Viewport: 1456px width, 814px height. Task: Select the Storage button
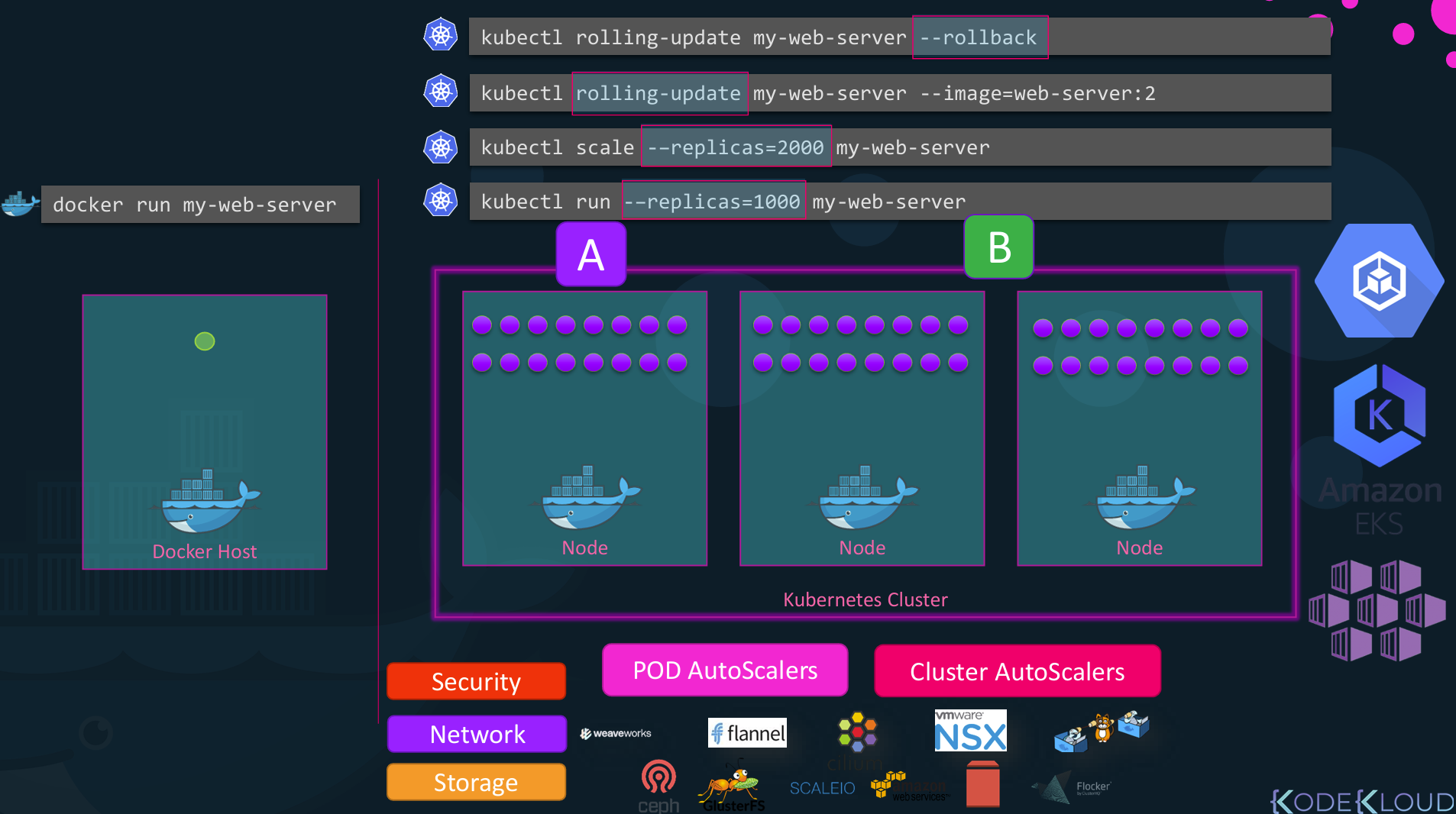coord(476,783)
